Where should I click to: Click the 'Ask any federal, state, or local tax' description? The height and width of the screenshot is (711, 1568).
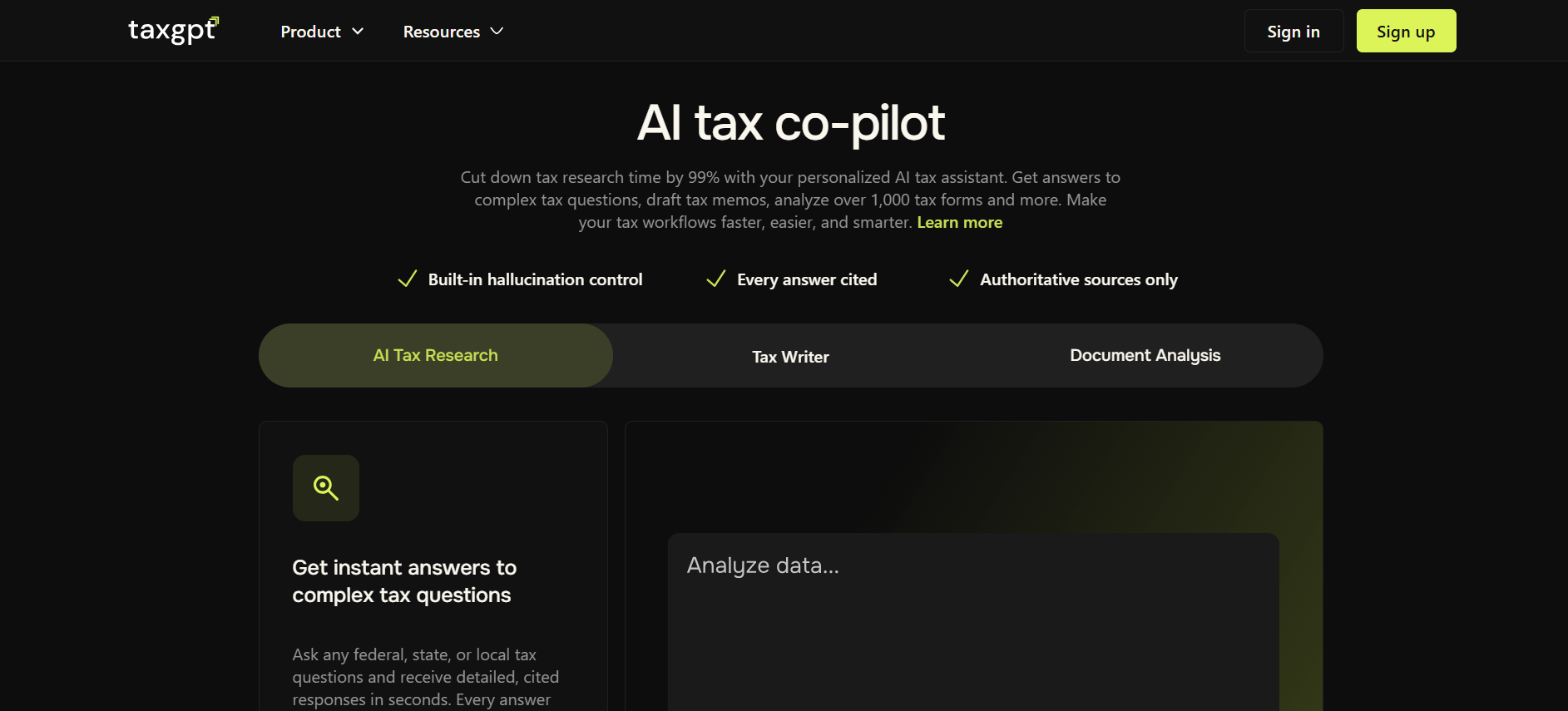click(x=426, y=677)
